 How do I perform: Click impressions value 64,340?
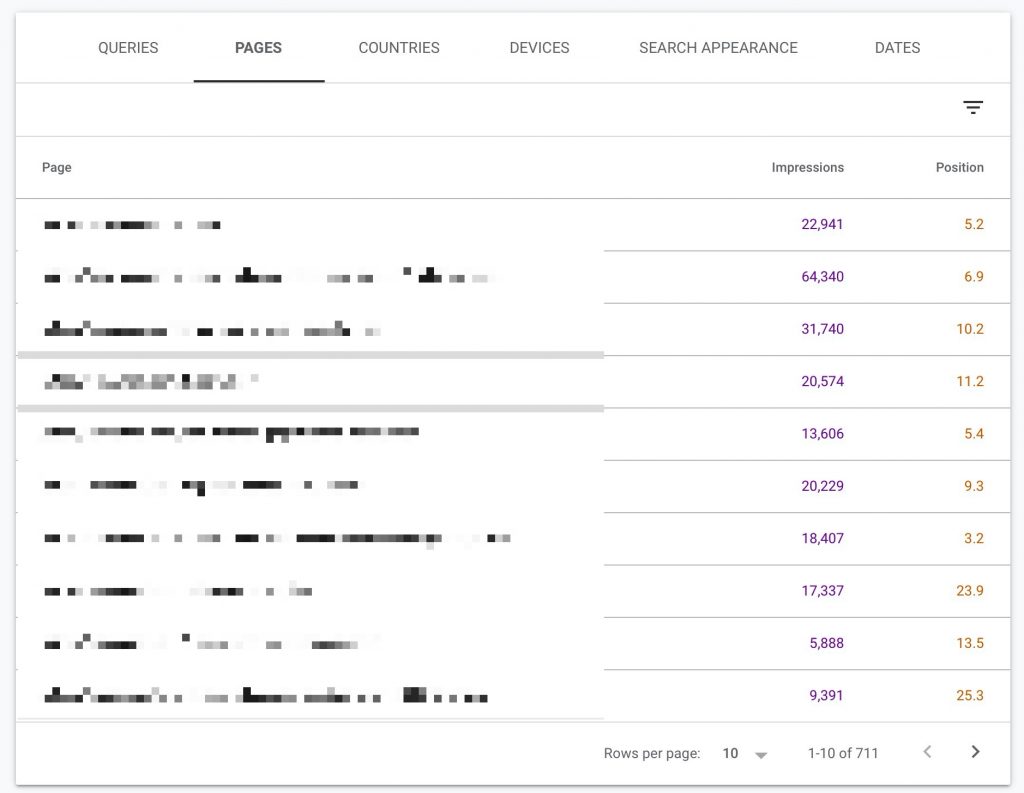coord(822,276)
